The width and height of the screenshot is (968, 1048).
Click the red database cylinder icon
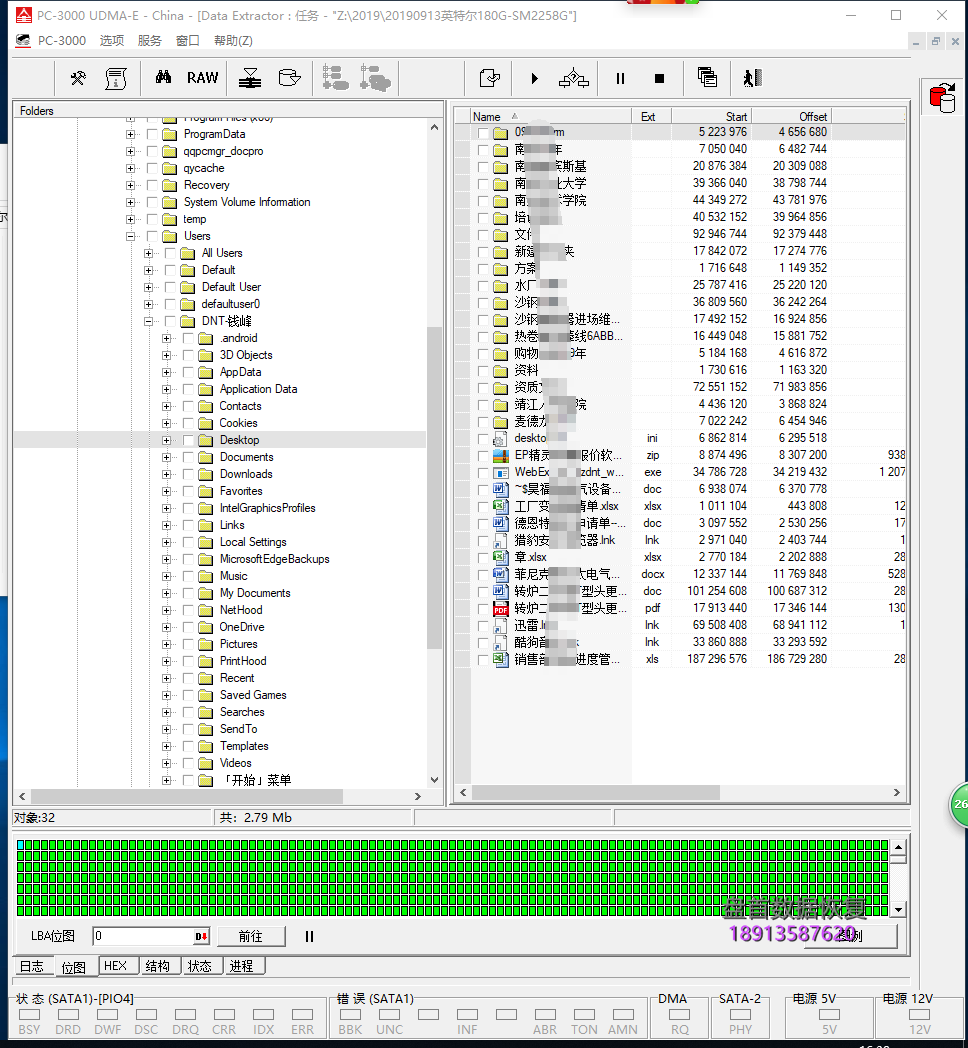pyautogui.click(x=941, y=98)
